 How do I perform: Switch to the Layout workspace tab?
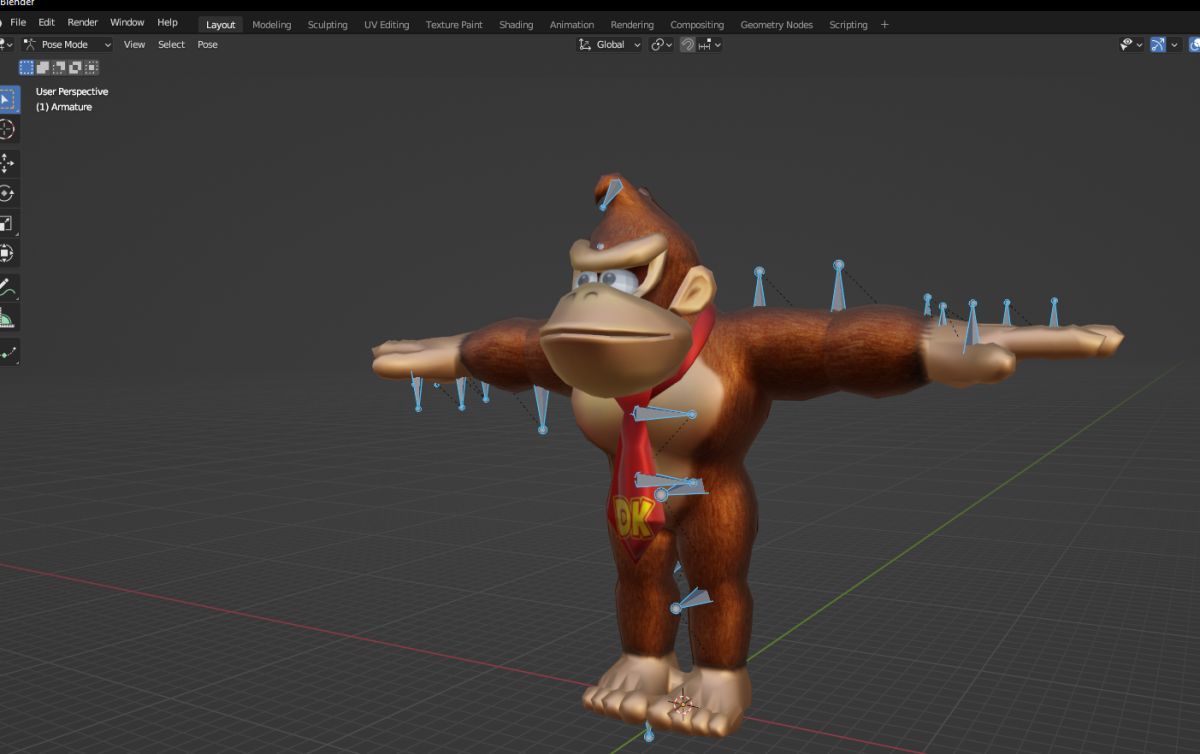(221, 25)
